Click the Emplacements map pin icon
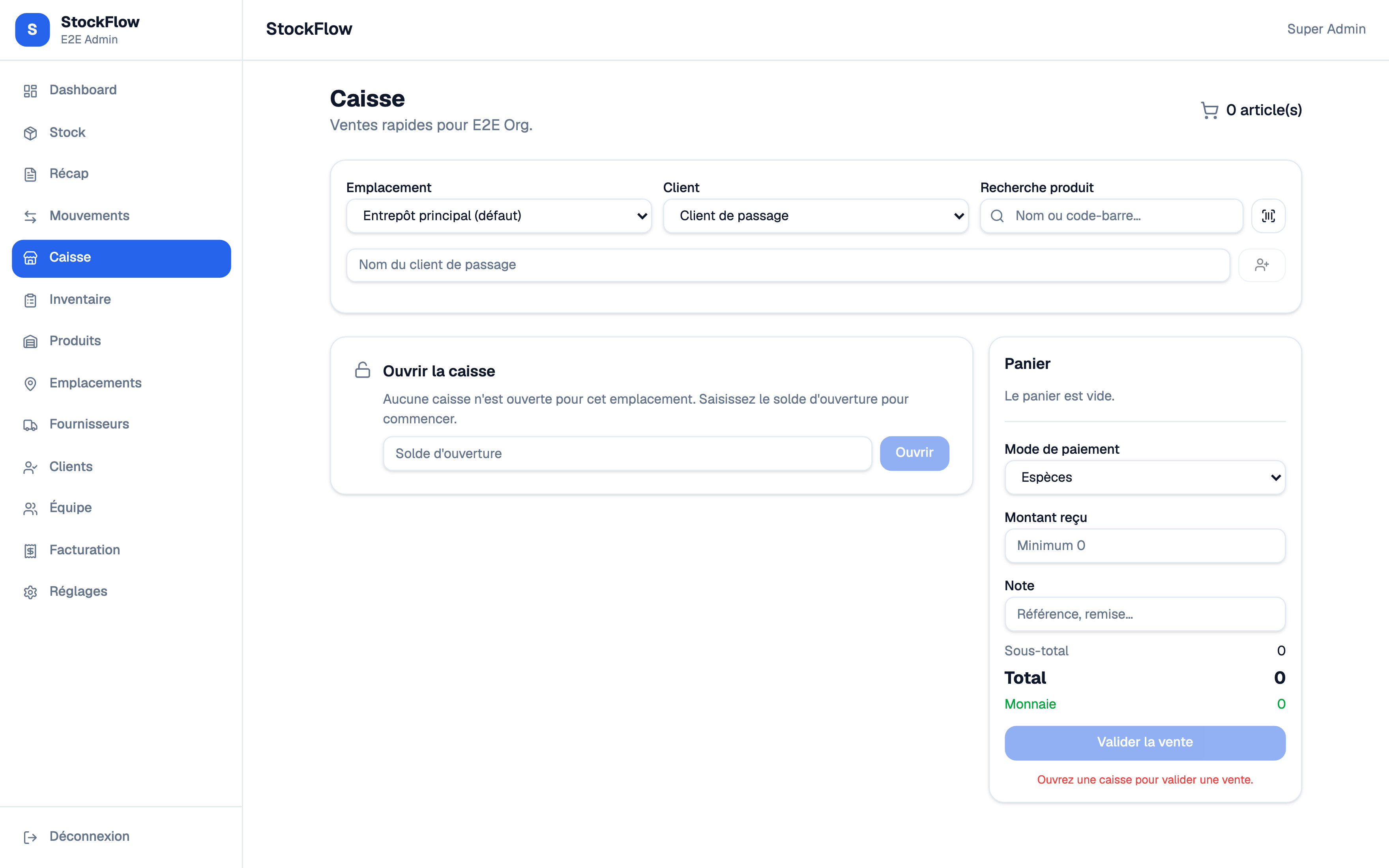This screenshot has height=868, width=1389. click(x=30, y=383)
